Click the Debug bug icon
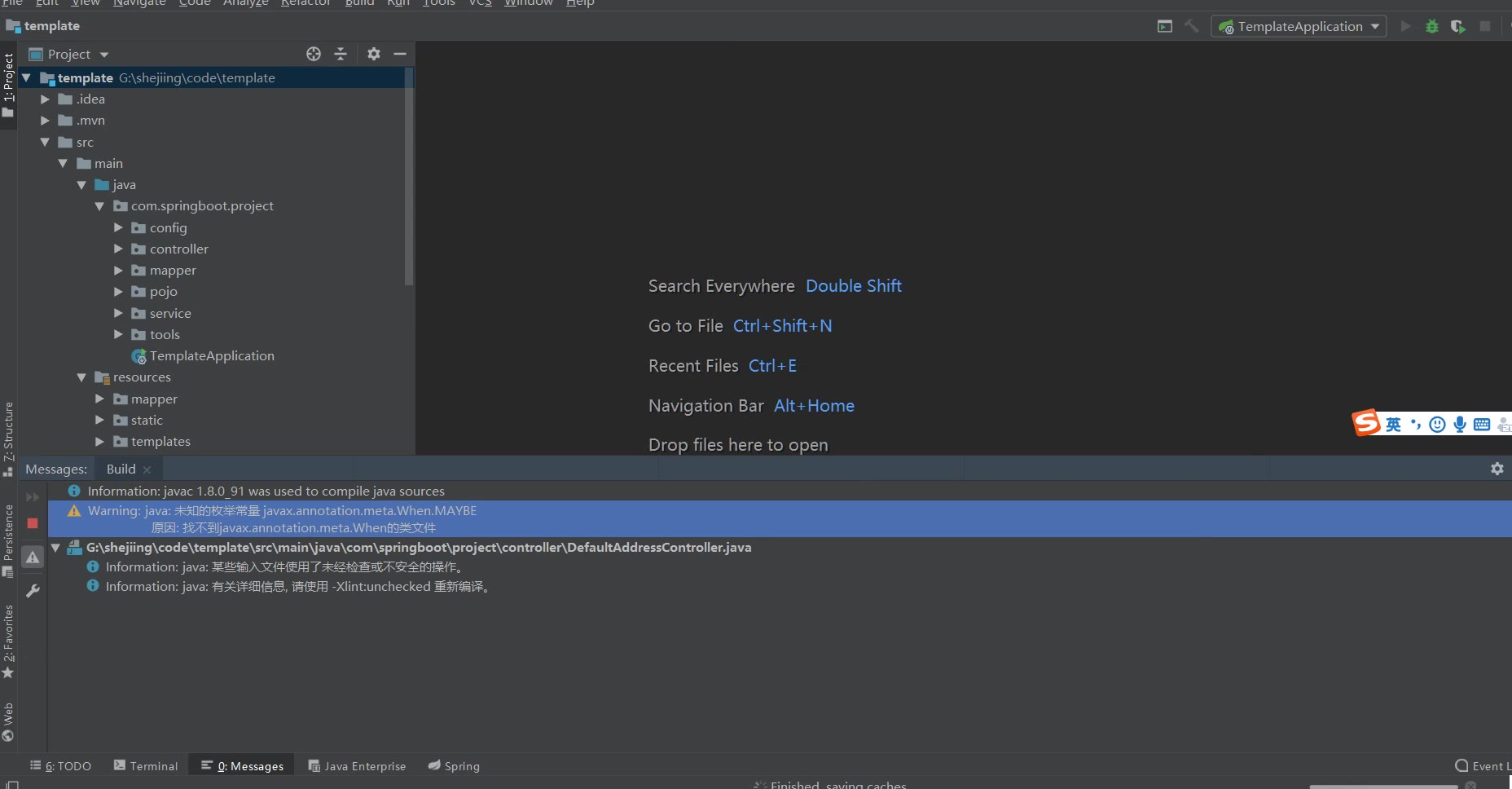 1431,27
